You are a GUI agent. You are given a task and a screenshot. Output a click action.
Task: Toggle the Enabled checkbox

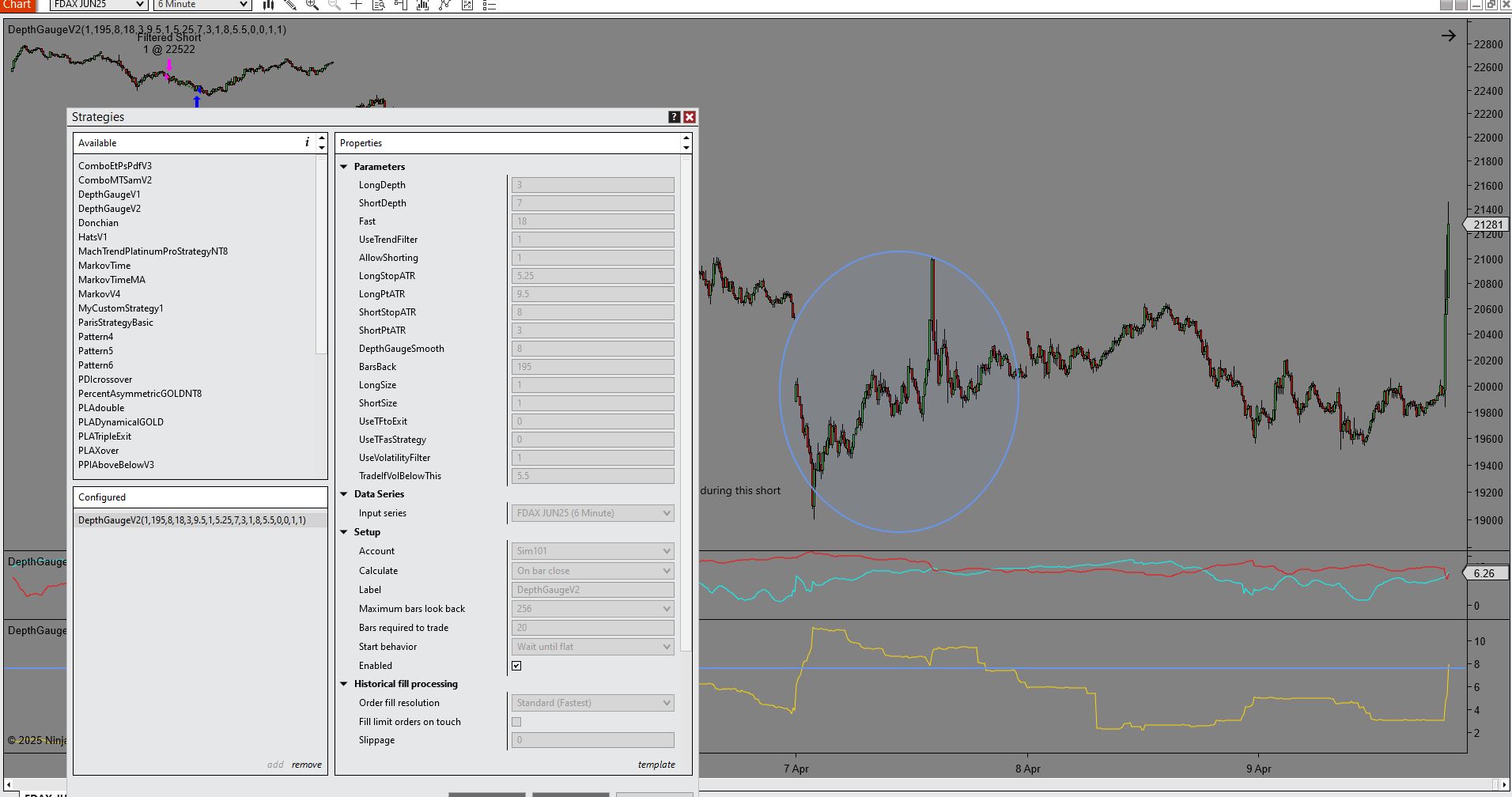(516, 666)
